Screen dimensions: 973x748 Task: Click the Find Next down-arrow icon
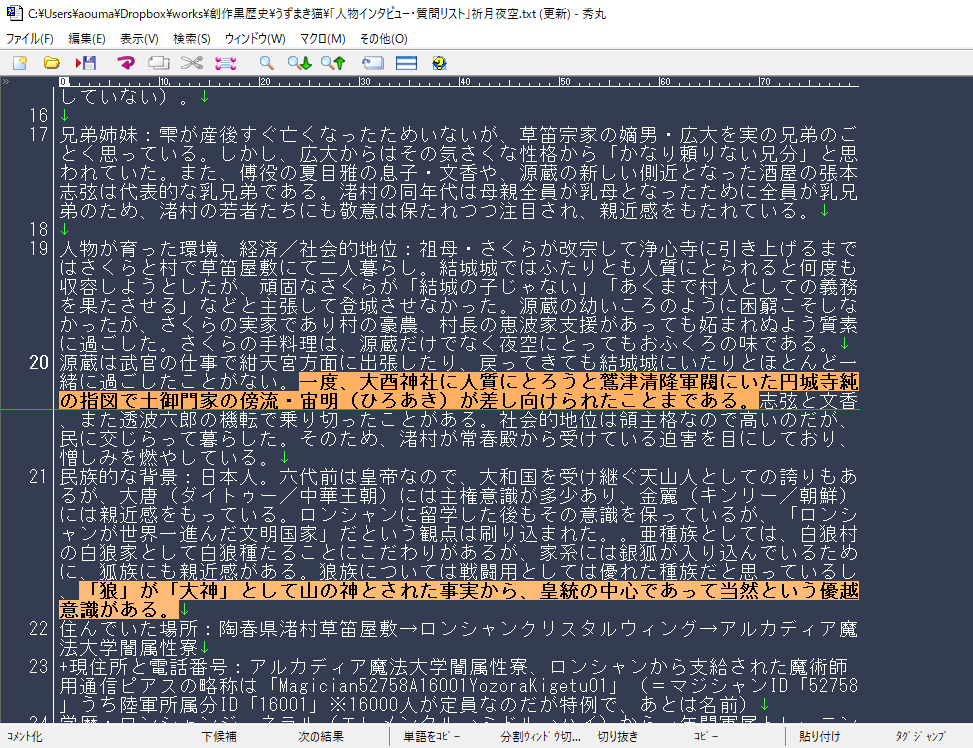[x=299, y=63]
